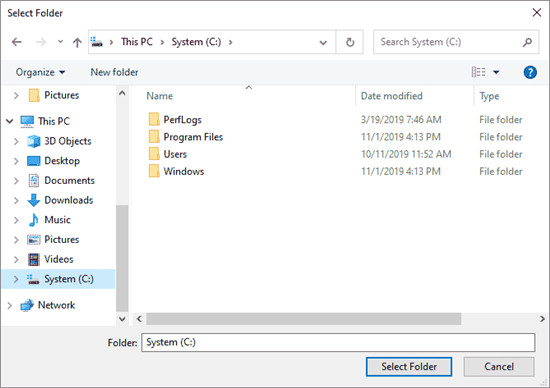
Task: Click the change view icon
Action: click(x=478, y=72)
